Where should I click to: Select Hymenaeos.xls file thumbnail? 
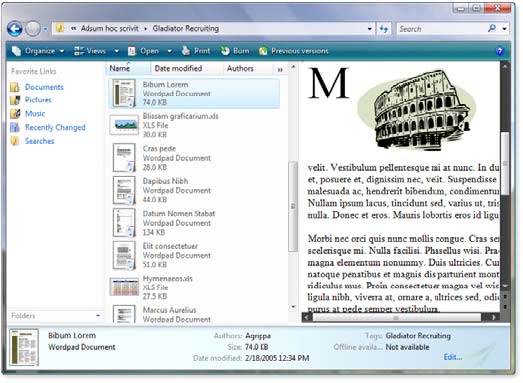[x=124, y=287]
